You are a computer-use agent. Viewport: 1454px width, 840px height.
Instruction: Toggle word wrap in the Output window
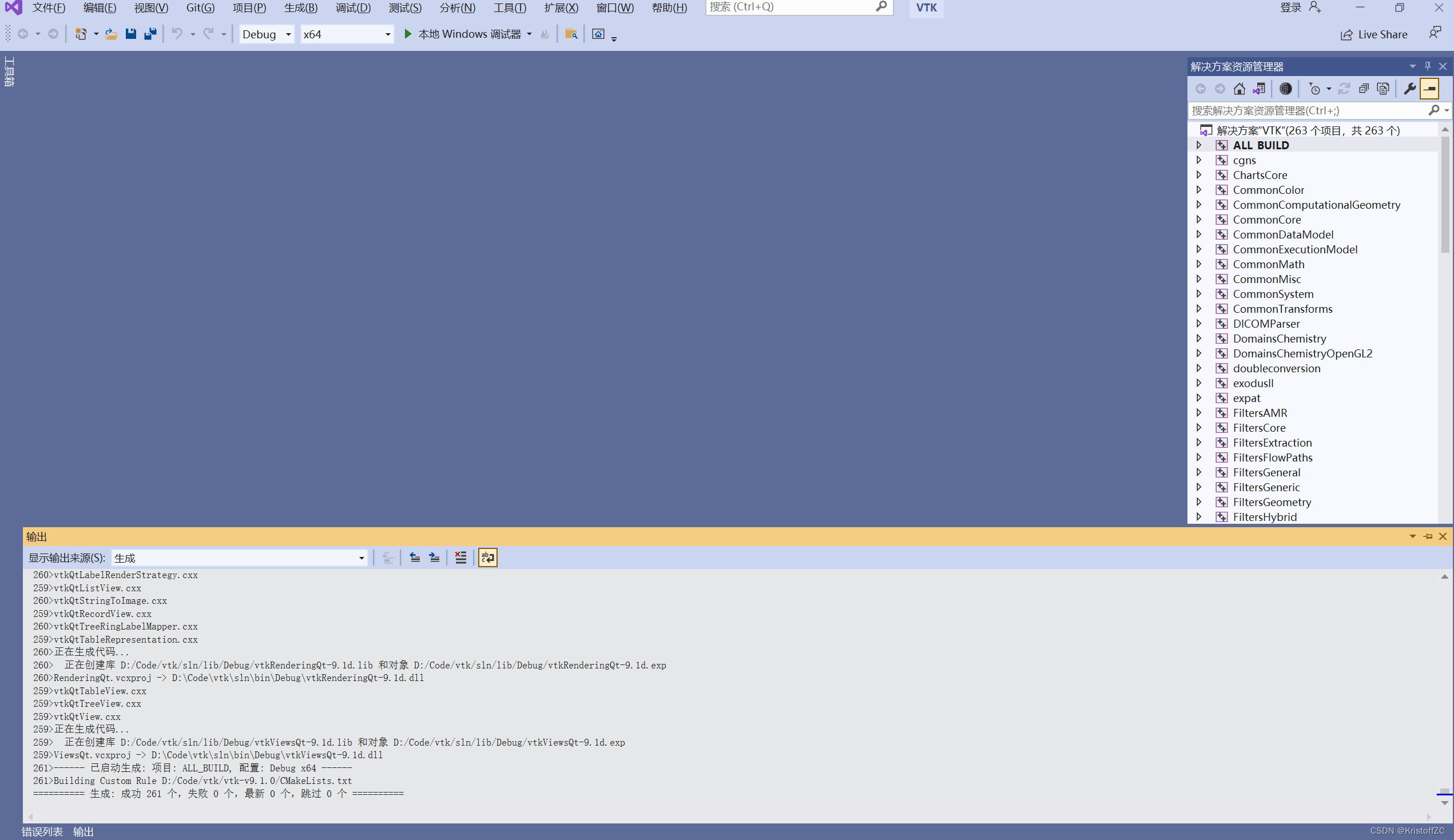pos(487,558)
